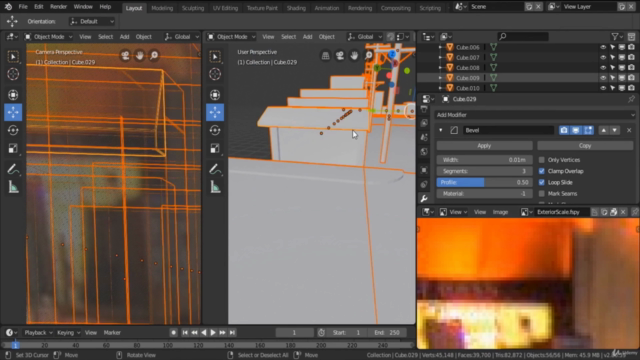Select the Measure tool in left viewport

click(13, 187)
